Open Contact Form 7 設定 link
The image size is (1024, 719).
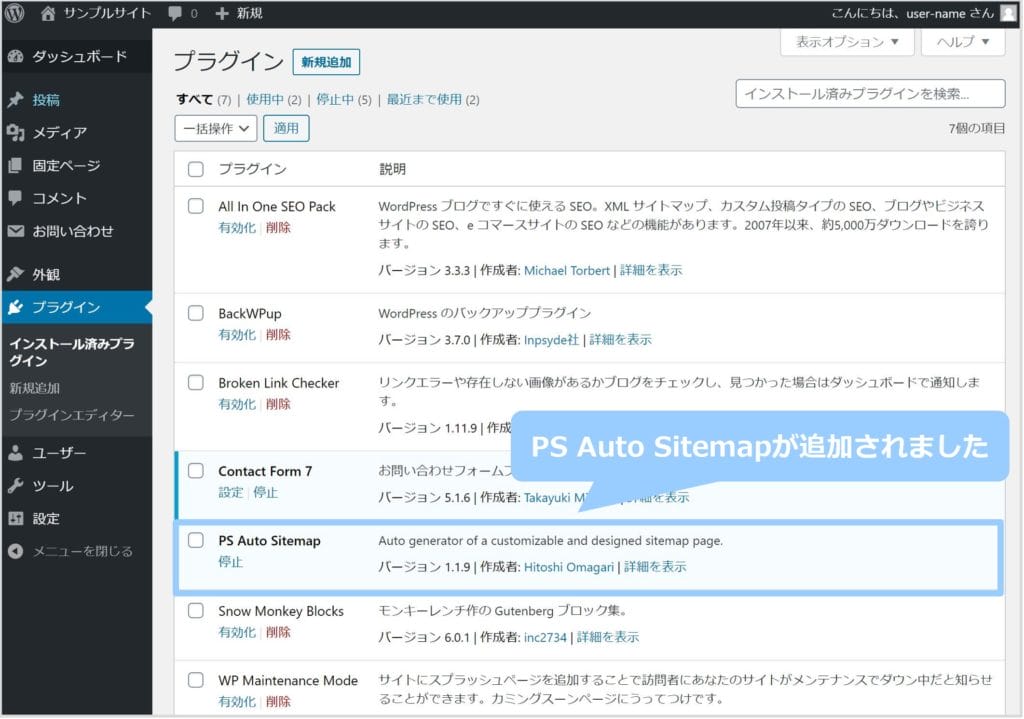(x=231, y=492)
